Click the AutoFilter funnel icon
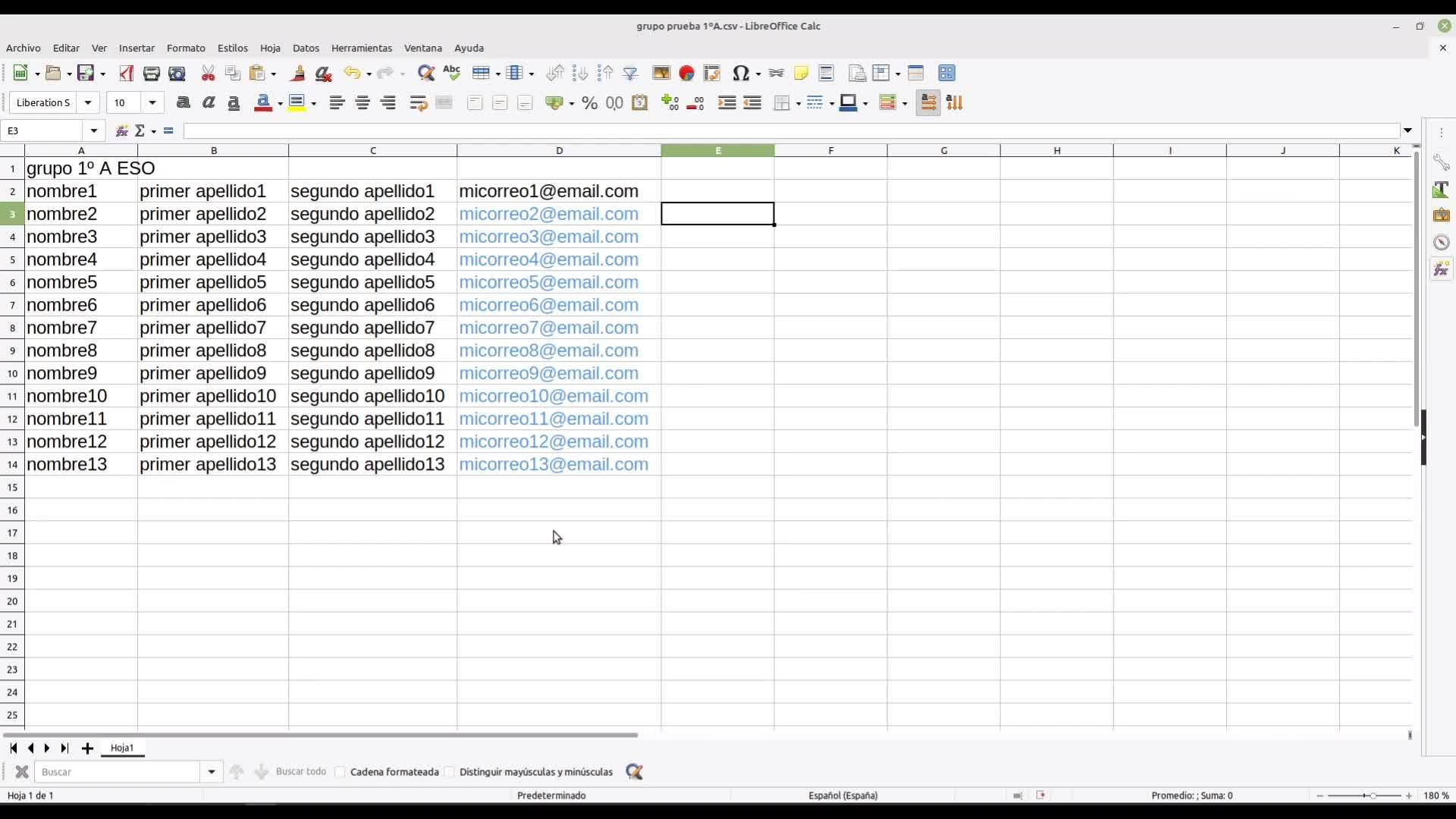 point(630,74)
